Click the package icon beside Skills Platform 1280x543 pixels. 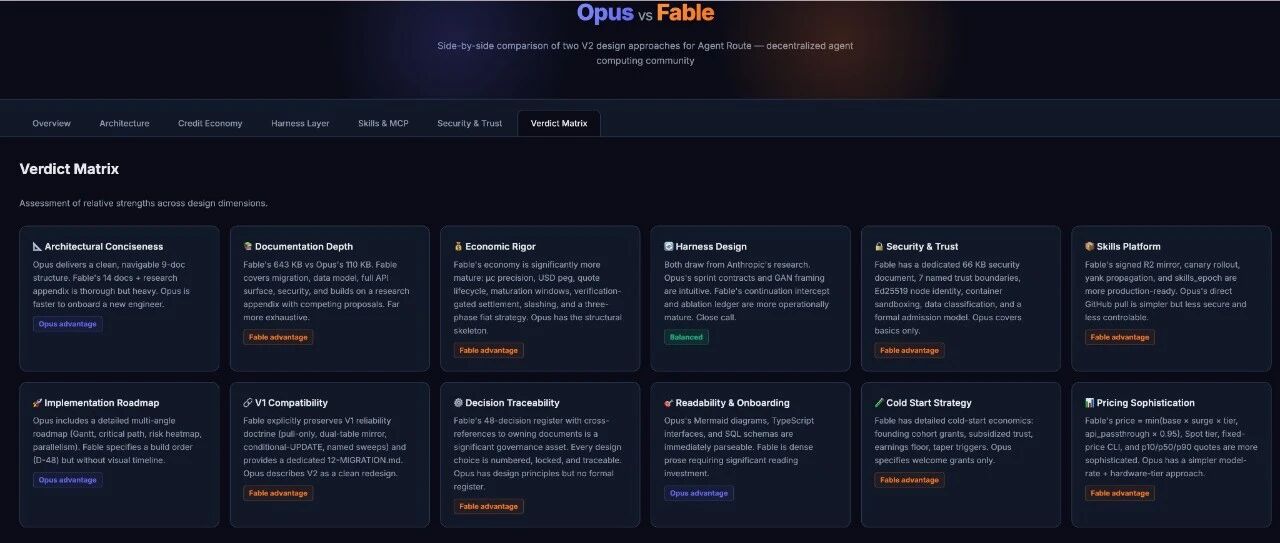tap(1090, 246)
